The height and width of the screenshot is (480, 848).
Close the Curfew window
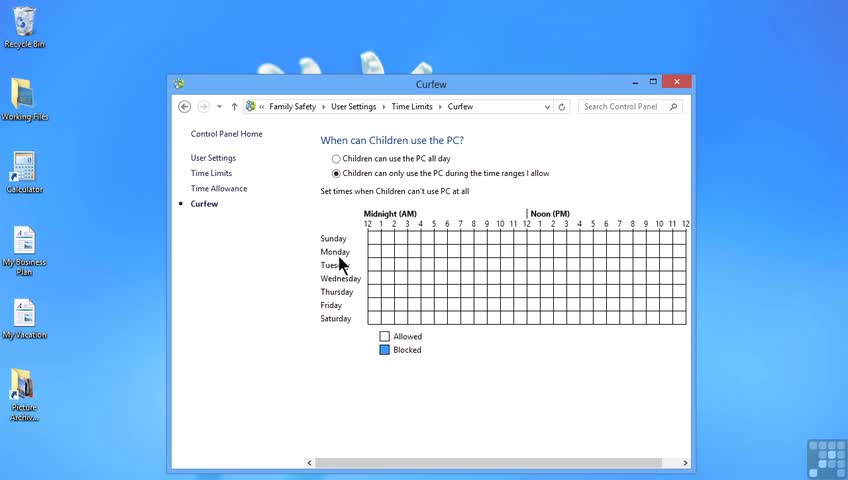(677, 82)
